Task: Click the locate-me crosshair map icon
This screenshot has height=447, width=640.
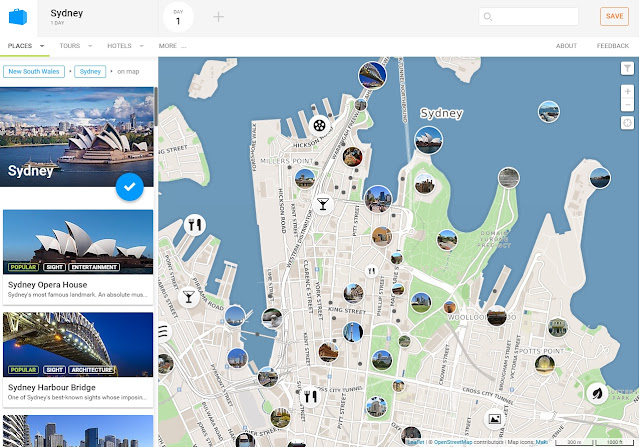Action: tap(627, 122)
